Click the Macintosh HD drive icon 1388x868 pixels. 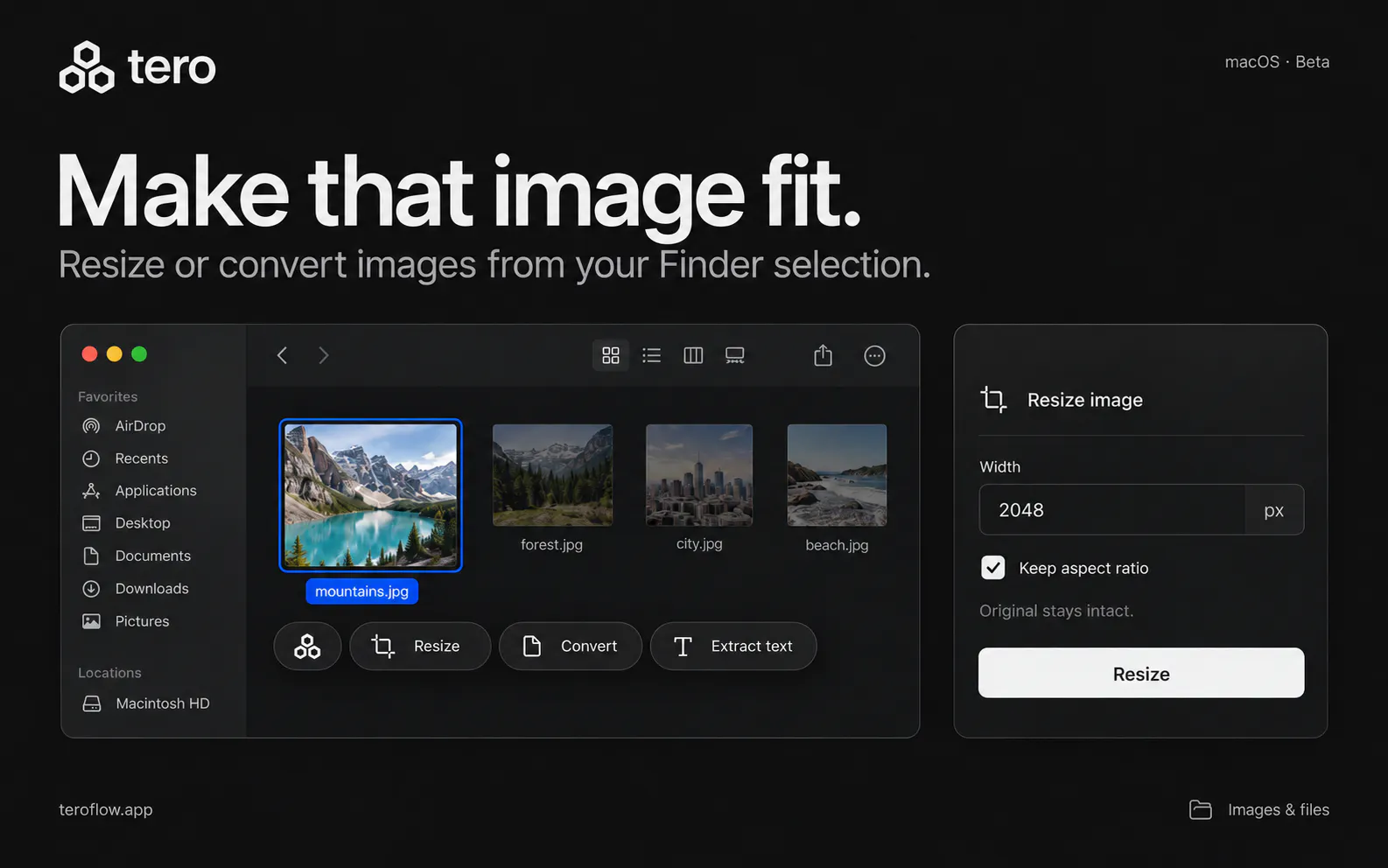coord(92,703)
